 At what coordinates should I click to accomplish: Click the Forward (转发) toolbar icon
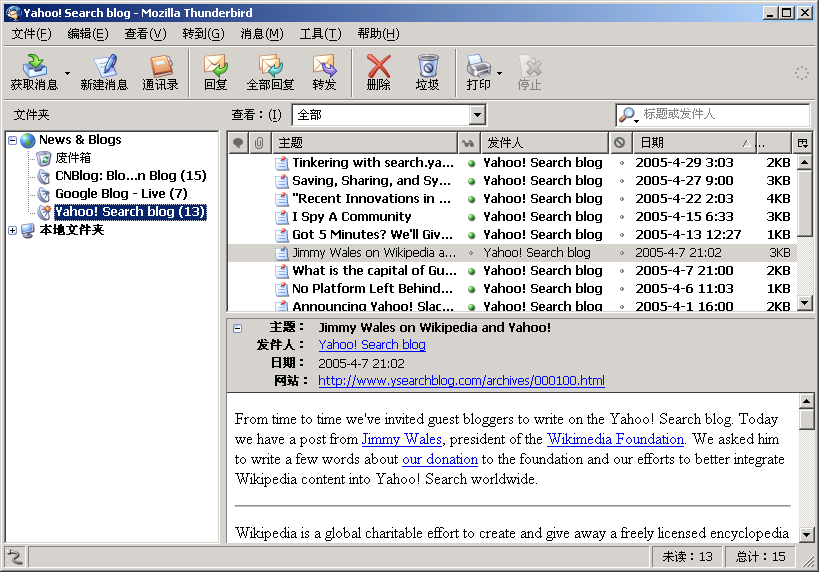pyautogui.click(x=324, y=66)
